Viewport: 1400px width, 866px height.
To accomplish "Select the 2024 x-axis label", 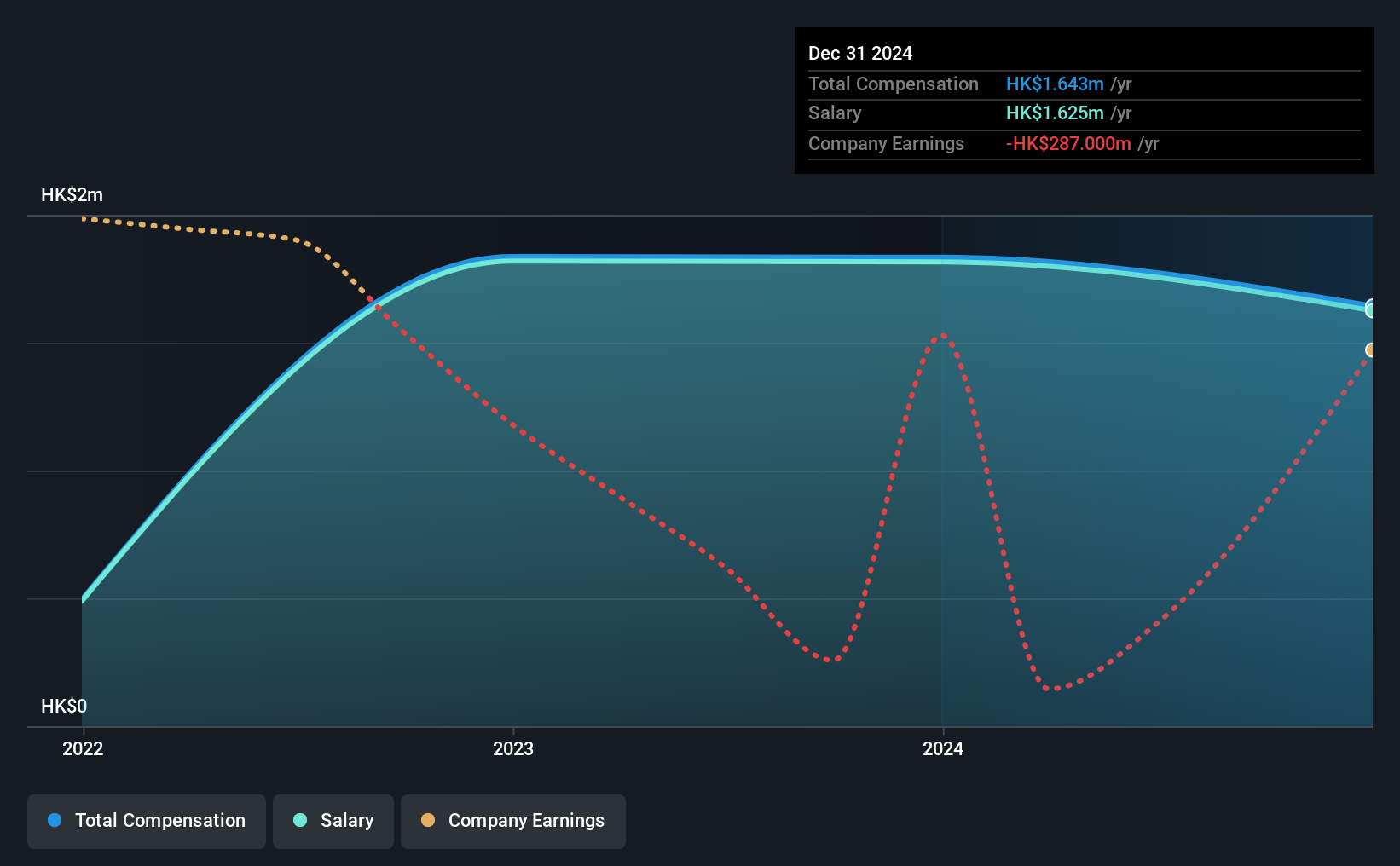I will coord(943,748).
